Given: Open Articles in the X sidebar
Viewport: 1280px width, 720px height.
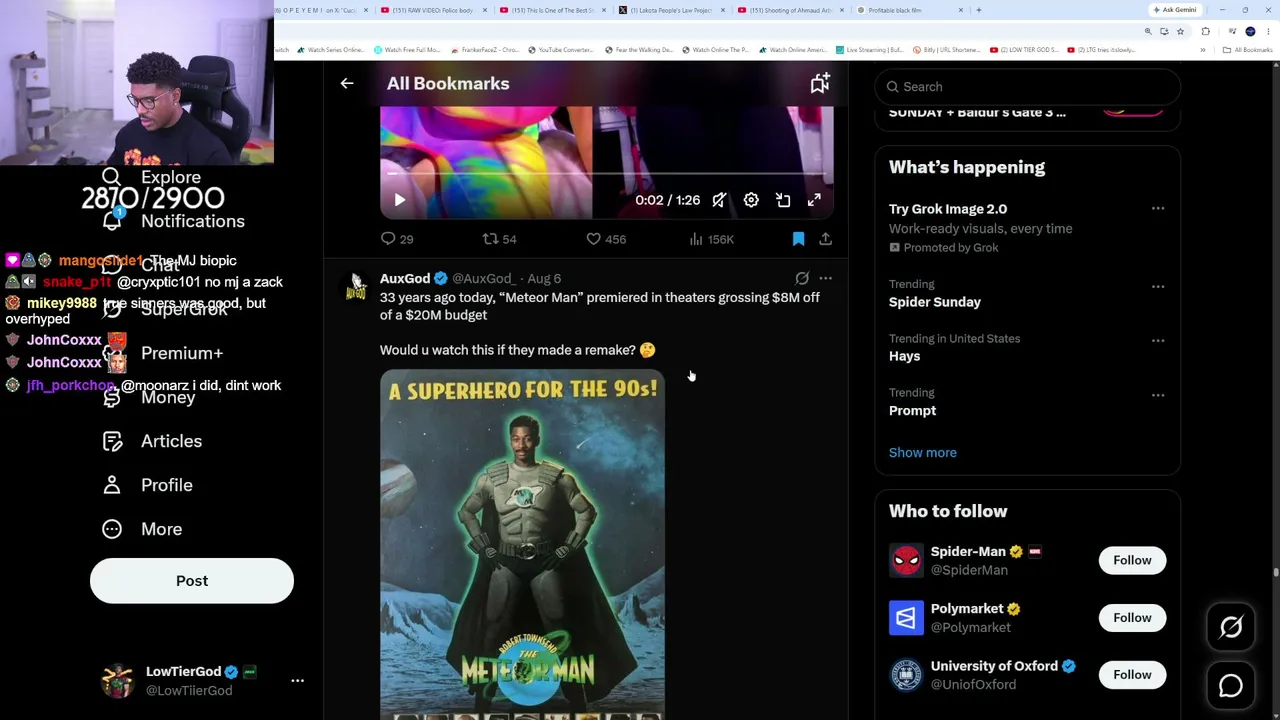Looking at the screenshot, I should pyautogui.click(x=152, y=441).
